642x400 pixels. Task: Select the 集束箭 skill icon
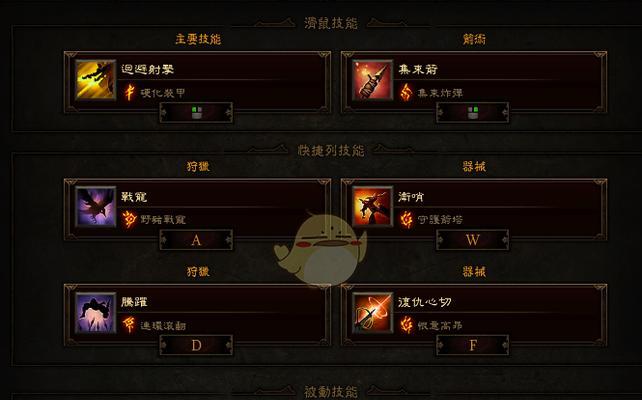372,80
